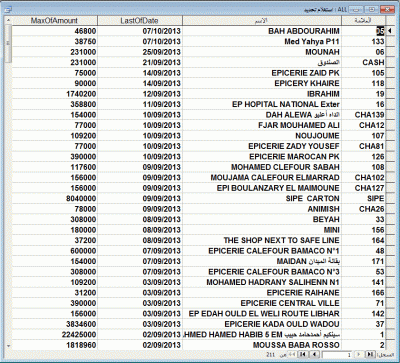Select the MaxOfAmount column header
The width and height of the screenshot is (400, 363).
55,21
